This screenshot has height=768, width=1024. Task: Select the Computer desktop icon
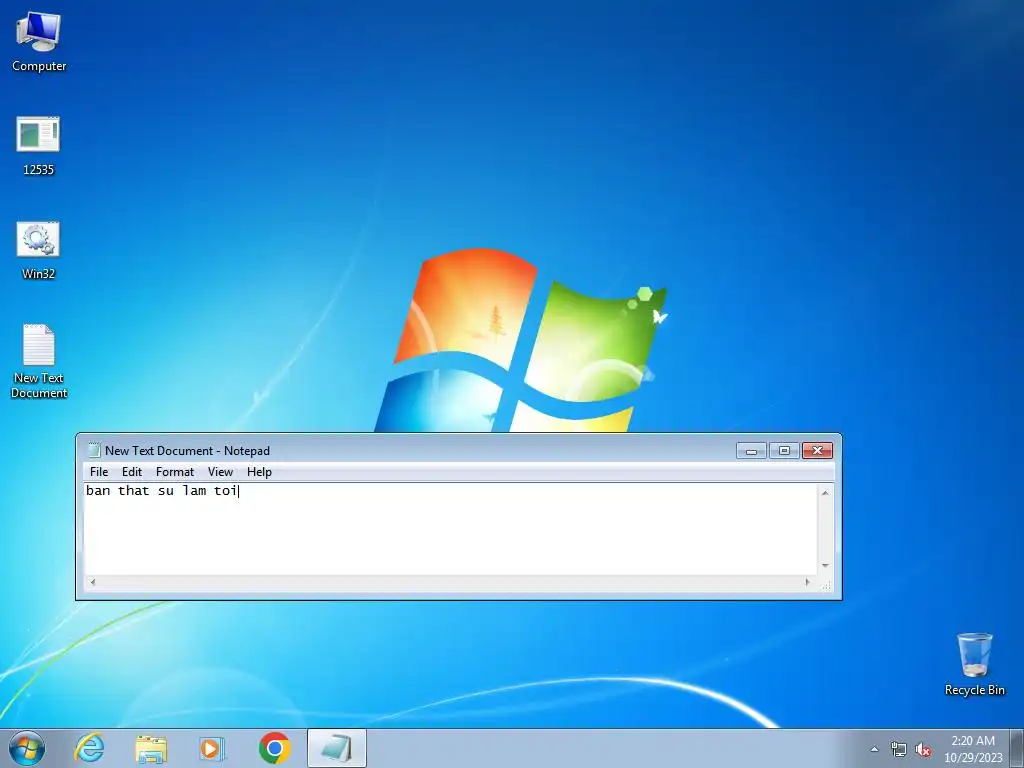pos(39,42)
